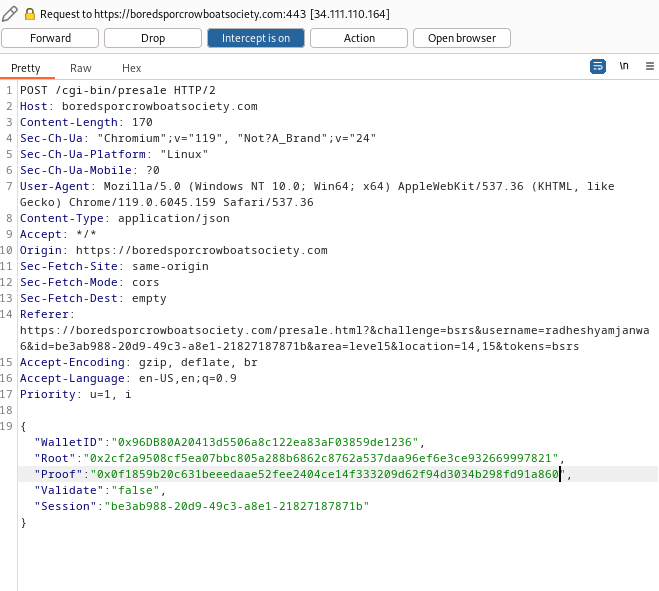Open the editor hamburger options menu
This screenshot has height=591, width=659.
pyautogui.click(x=649, y=66)
